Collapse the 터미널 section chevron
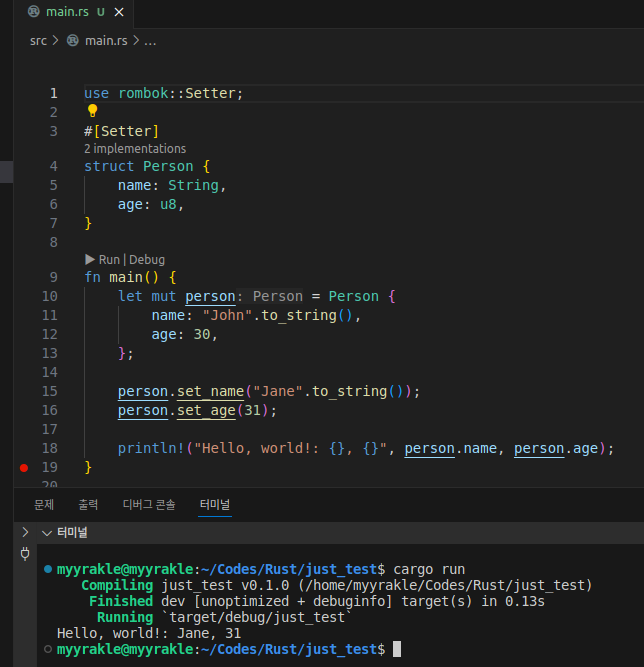Viewport: 644px width, 667px height. (47, 532)
